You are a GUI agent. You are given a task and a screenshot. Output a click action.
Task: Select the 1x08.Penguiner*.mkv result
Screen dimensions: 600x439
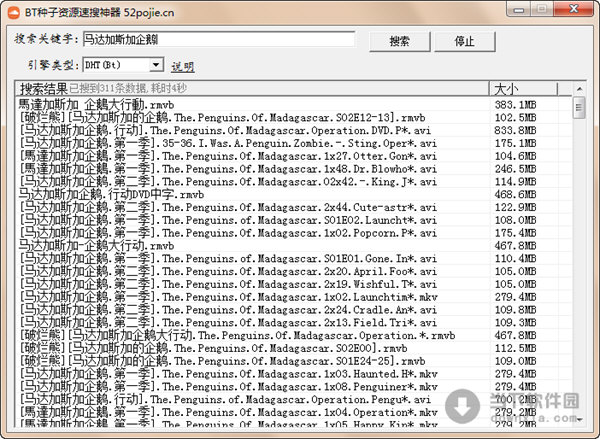228,387
